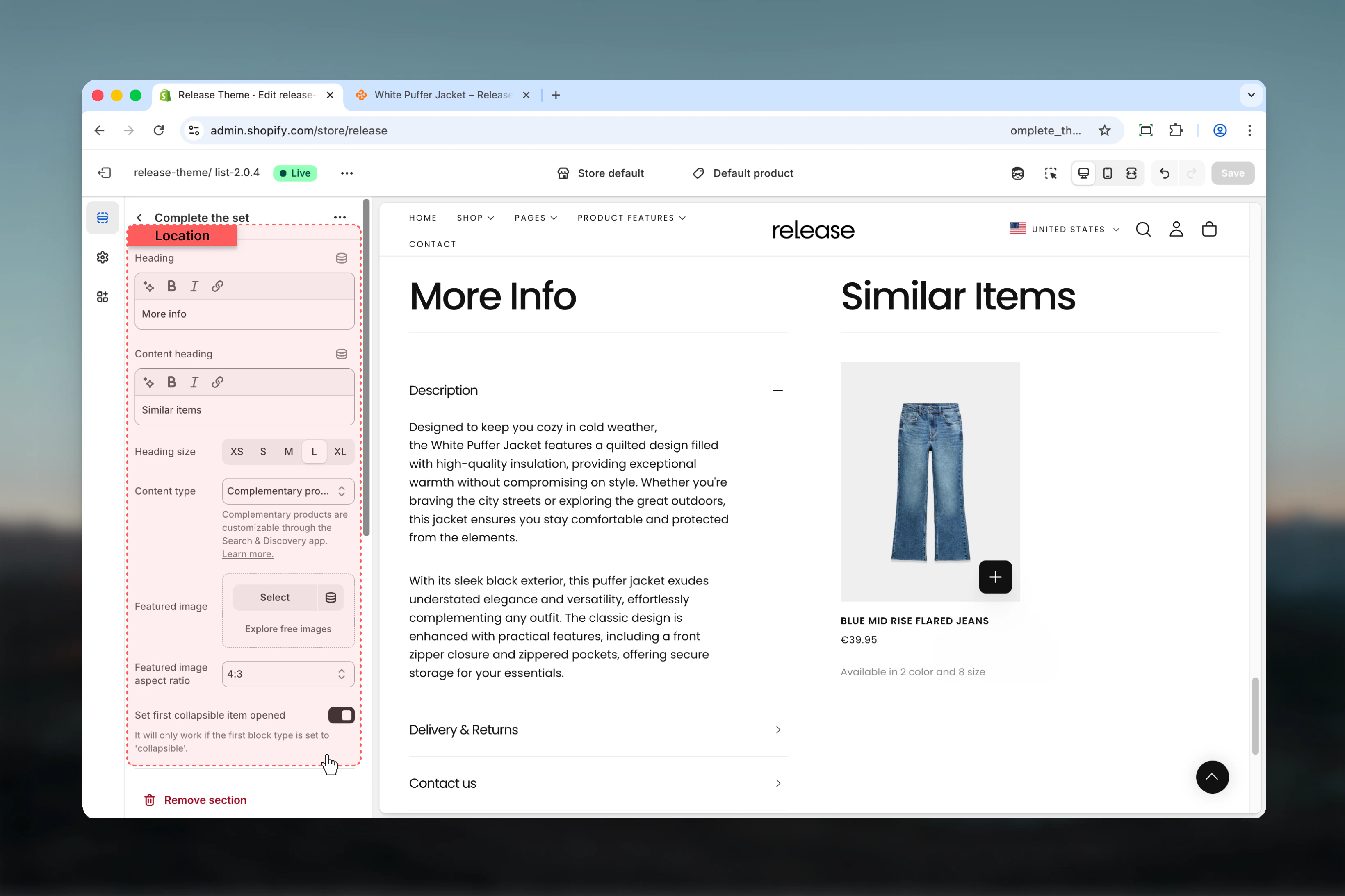
Task: Click the release store logo
Action: point(814,230)
